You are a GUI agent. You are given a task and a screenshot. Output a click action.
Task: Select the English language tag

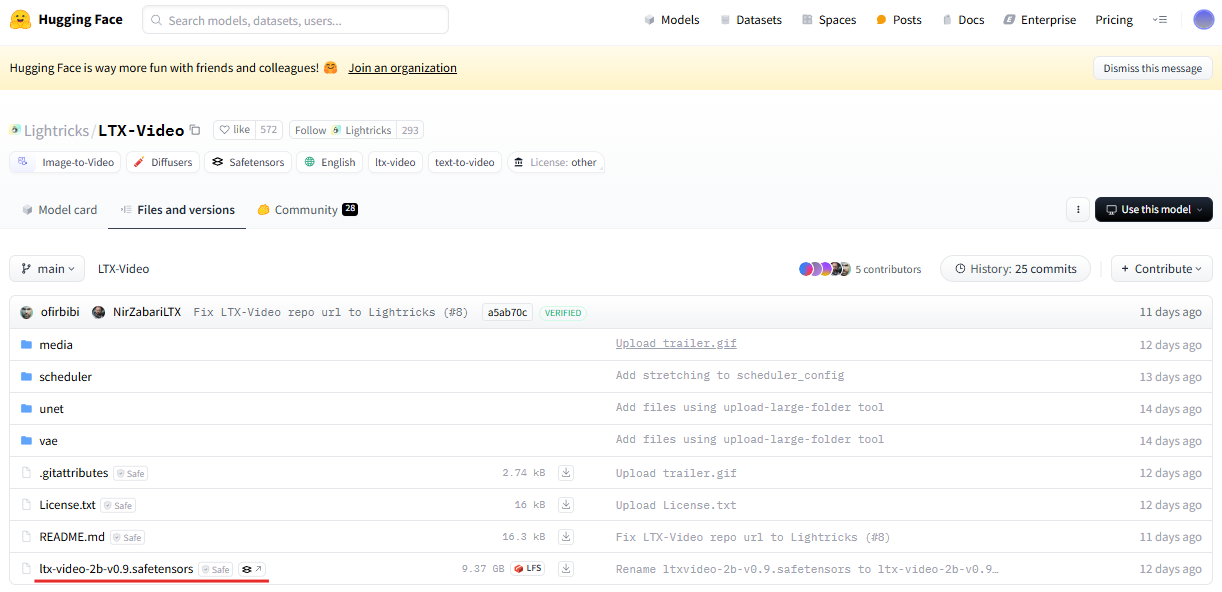330,162
